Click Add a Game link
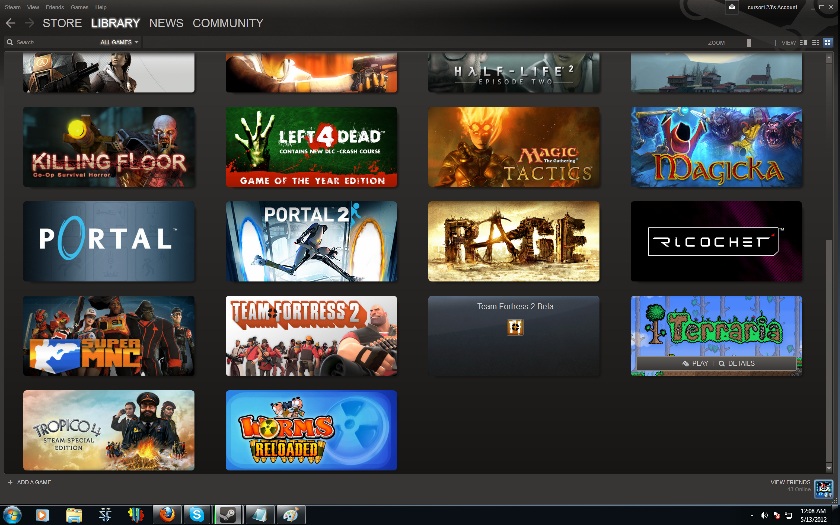This screenshot has height=525, width=840. click(34, 482)
